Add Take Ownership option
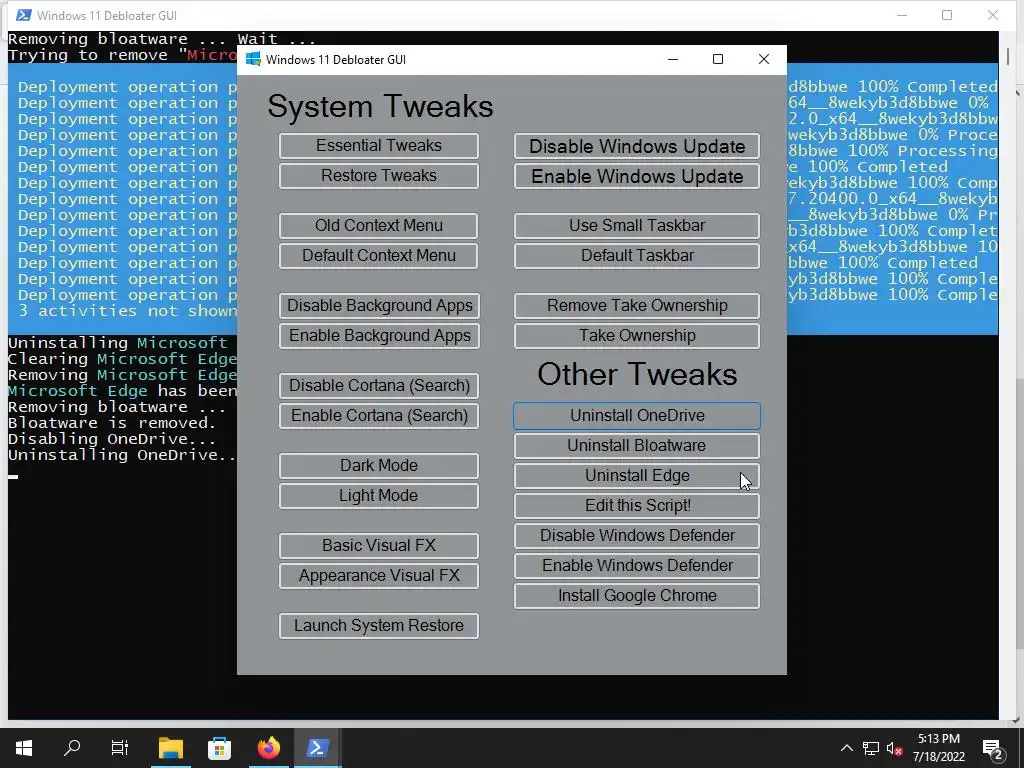This screenshot has height=768, width=1024. click(x=637, y=335)
